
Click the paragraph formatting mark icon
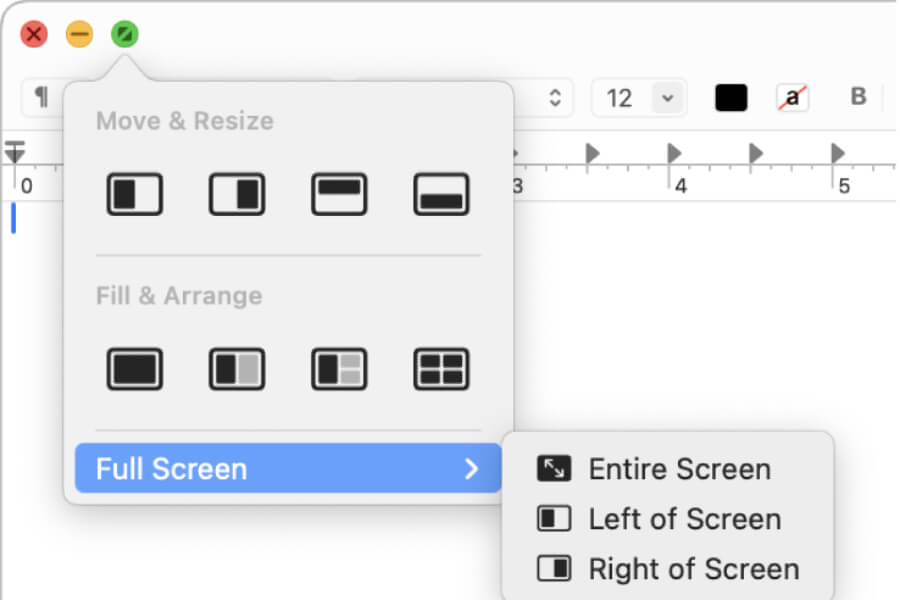pyautogui.click(x=38, y=96)
